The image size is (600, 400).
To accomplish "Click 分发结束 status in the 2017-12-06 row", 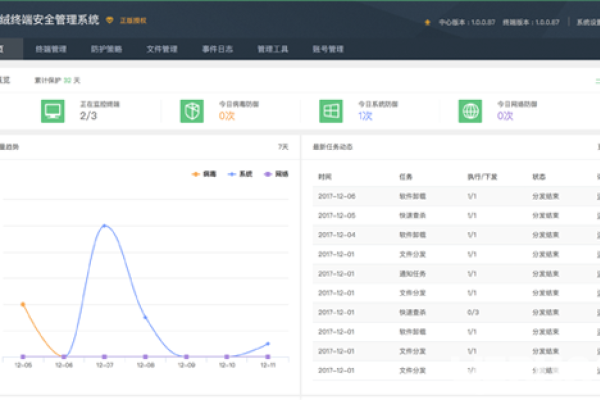I will pyautogui.click(x=546, y=196).
